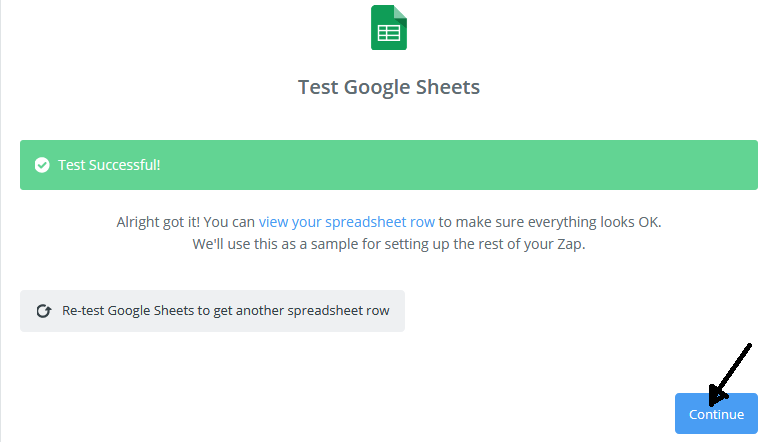Click the grey vertical border at left edge

(0, 221)
